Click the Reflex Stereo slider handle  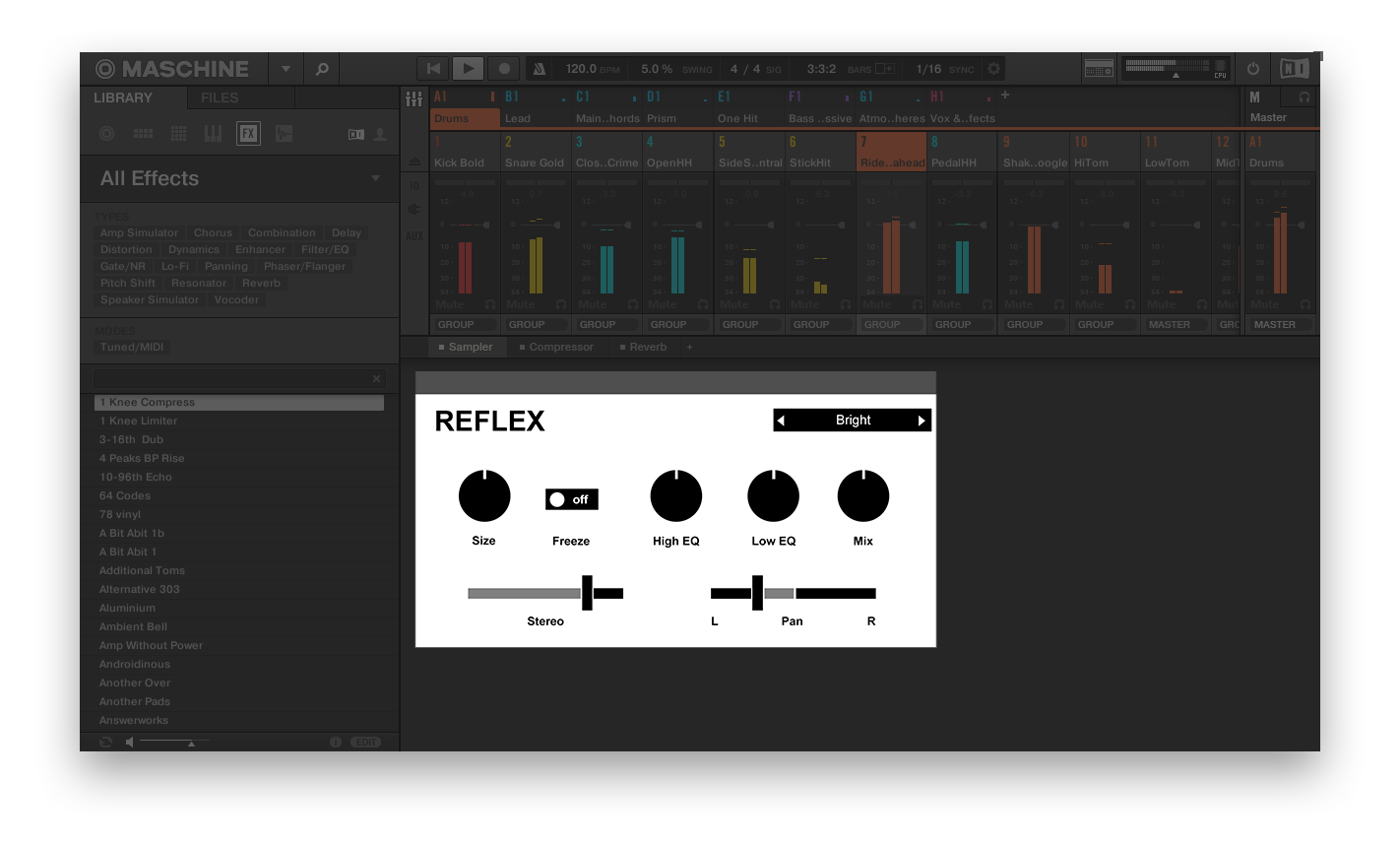click(x=587, y=593)
